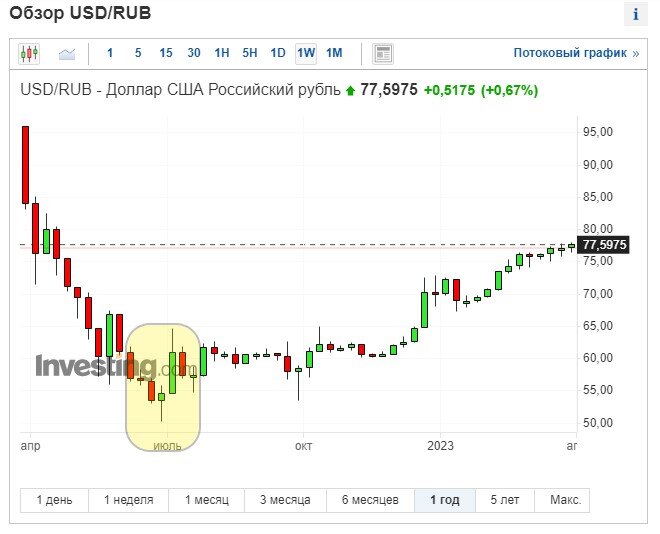Click the 50,00 axis label
The height and width of the screenshot is (534, 660).
[x=597, y=422]
